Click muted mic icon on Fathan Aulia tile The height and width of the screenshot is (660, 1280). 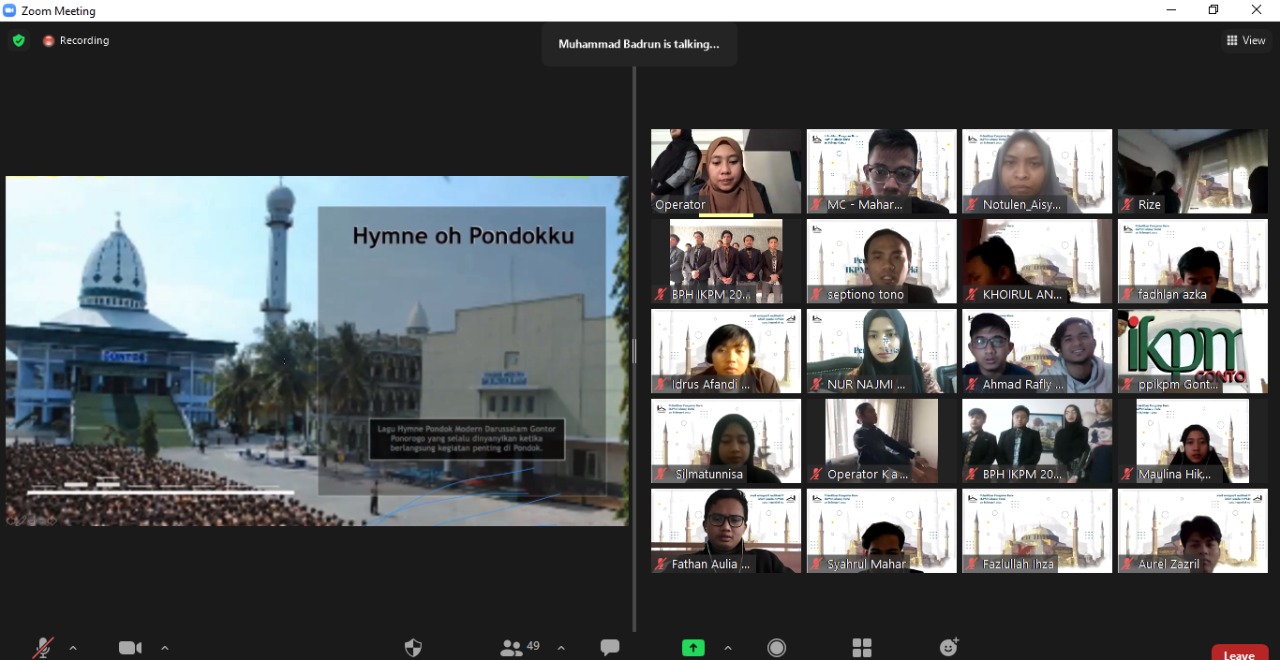[x=660, y=564]
